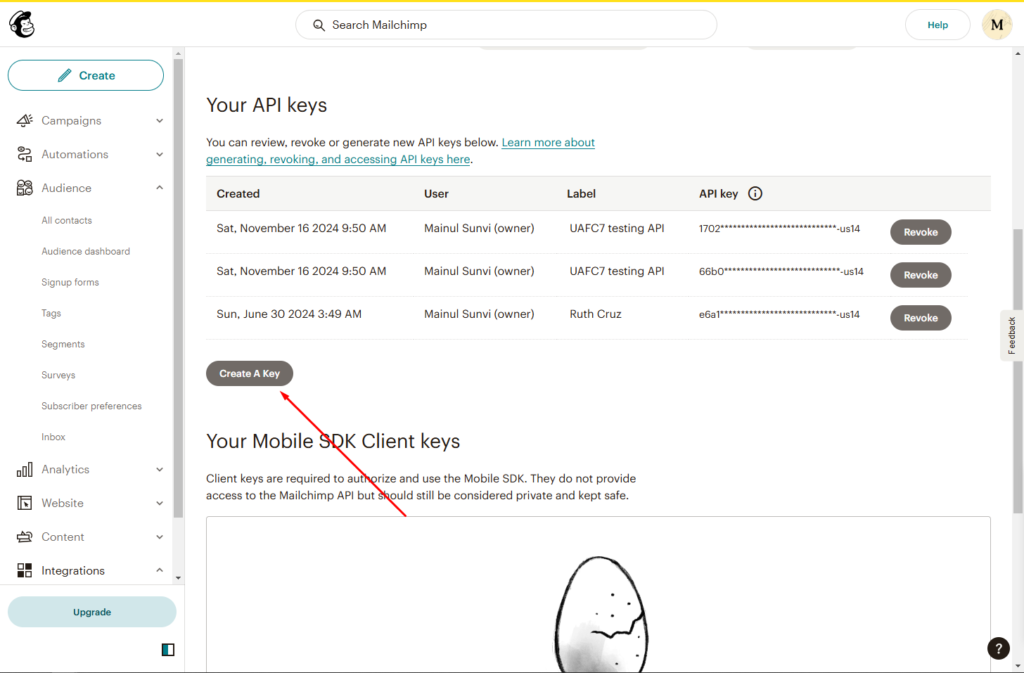Click the Upgrade button
This screenshot has height=673, width=1024.
pyautogui.click(x=91, y=612)
